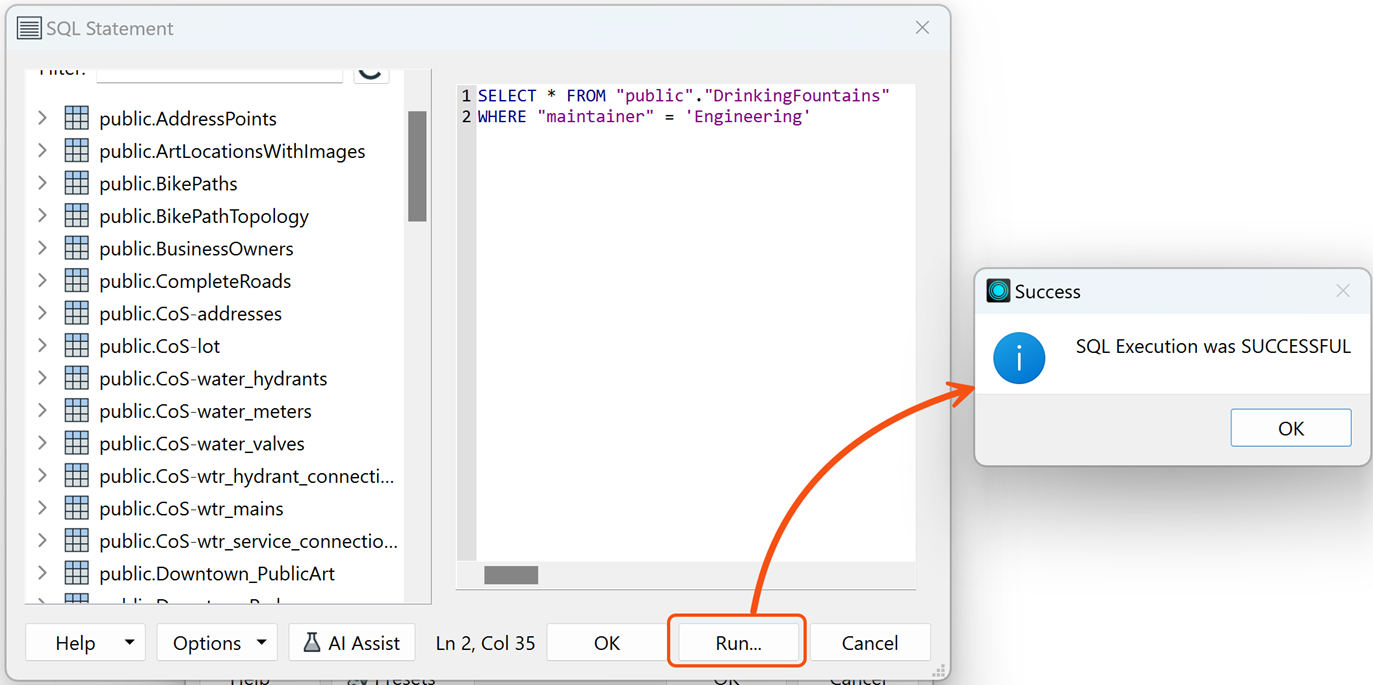The width and height of the screenshot is (1373, 685).
Task: Close the SQL Statement window
Action: click(922, 28)
